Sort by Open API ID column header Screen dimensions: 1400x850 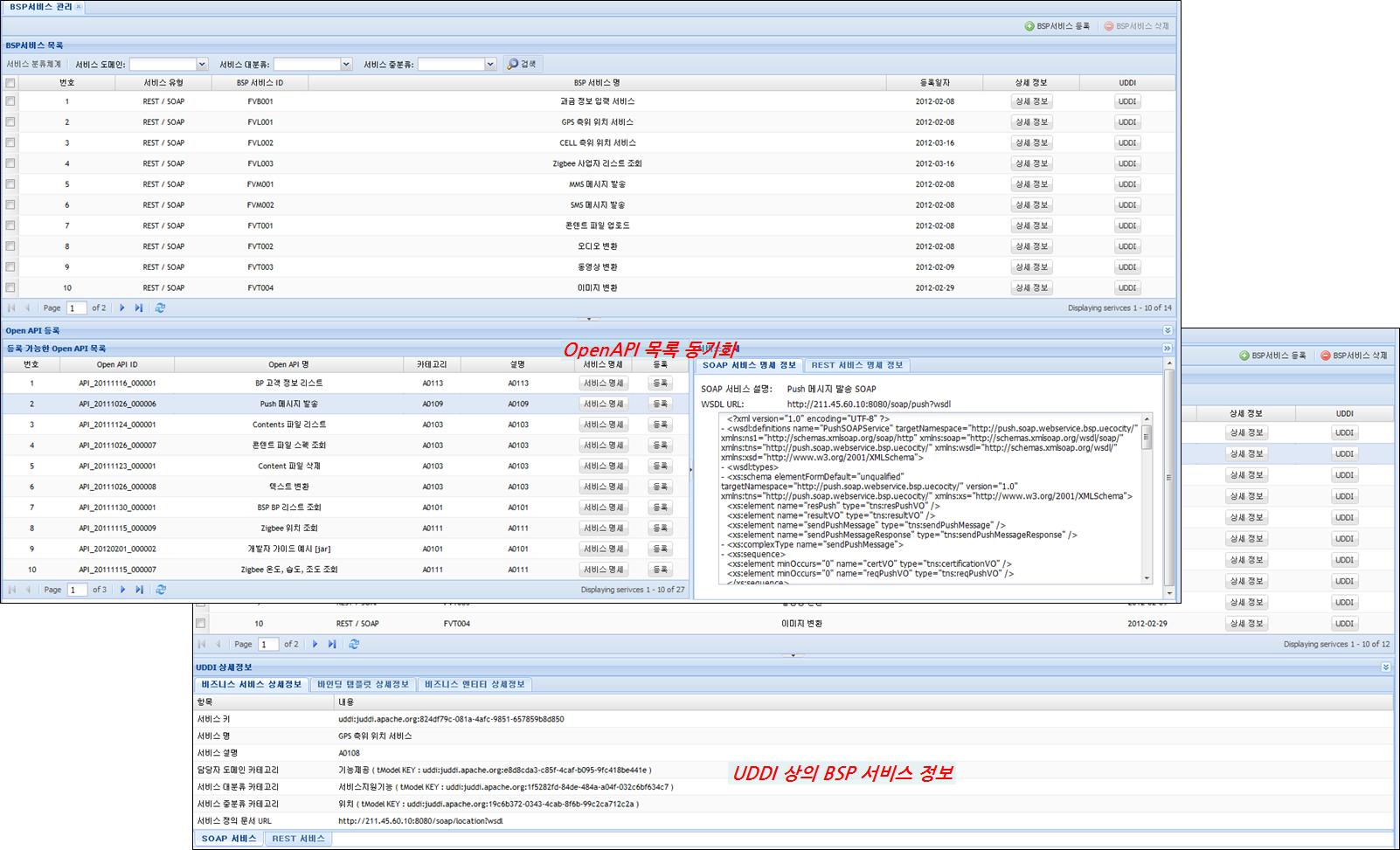[117, 364]
